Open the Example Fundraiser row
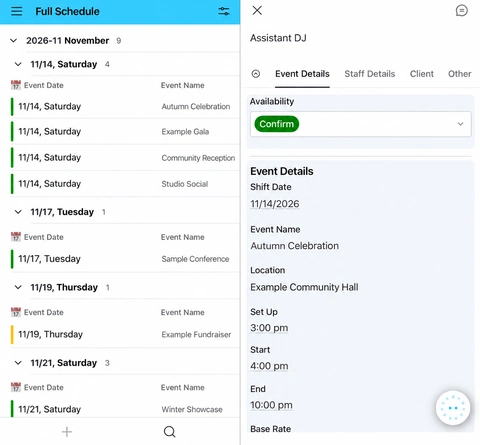Screen dimensions: 480x445 click(125, 334)
